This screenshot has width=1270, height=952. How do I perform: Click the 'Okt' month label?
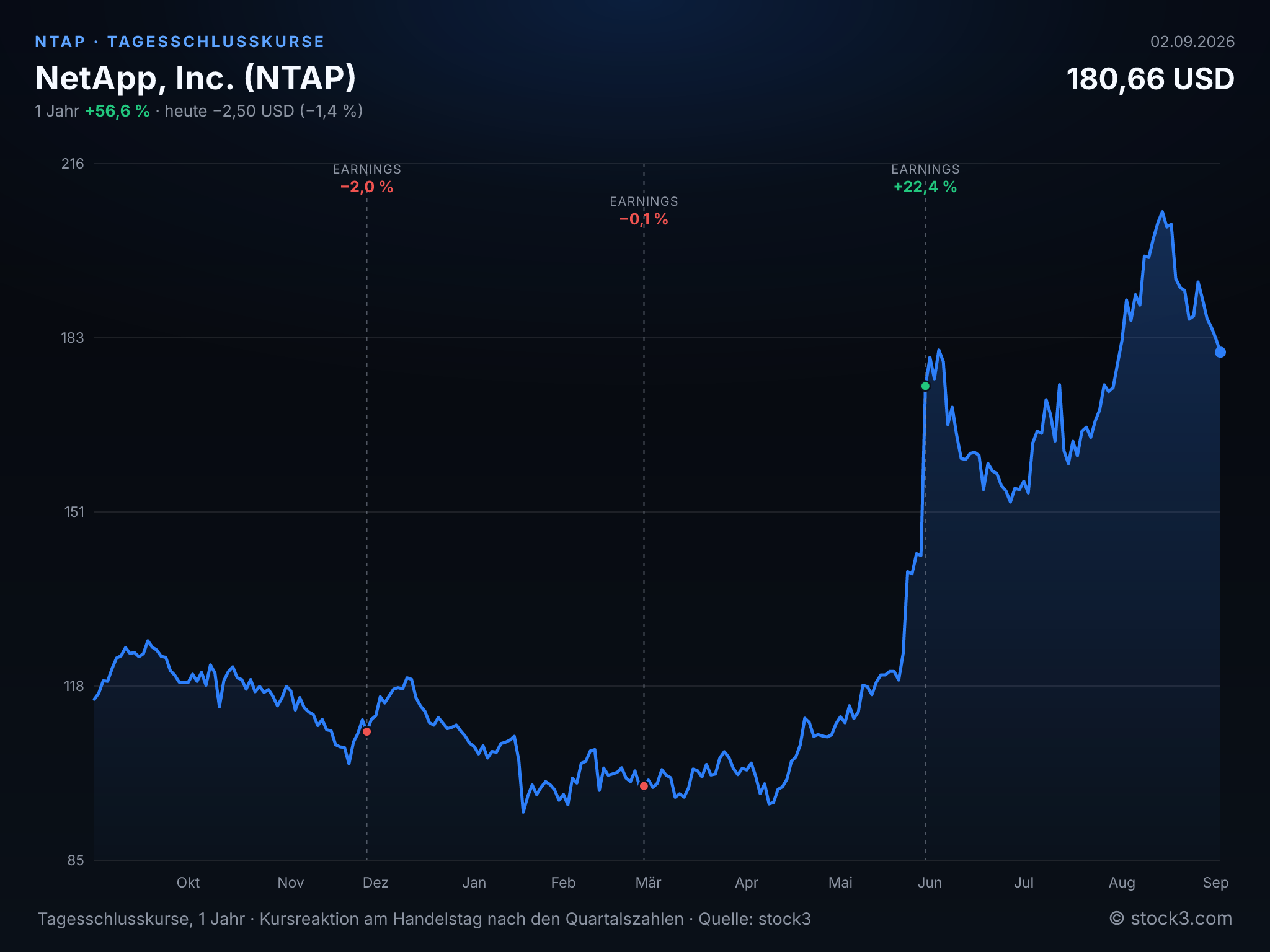(x=188, y=883)
